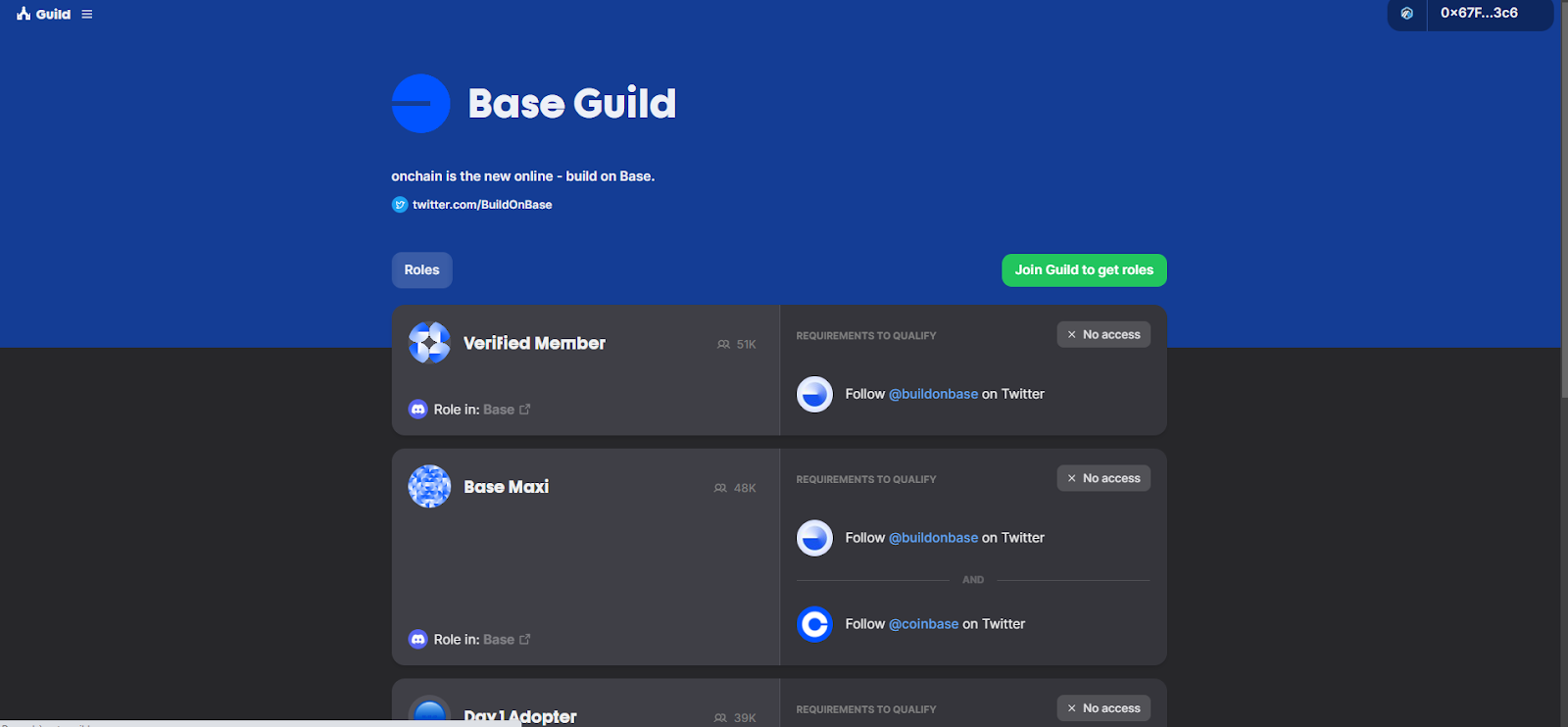Click No access badge for Day 1 Adopter
Viewport: 1568px width, 727px height.
(1103, 708)
